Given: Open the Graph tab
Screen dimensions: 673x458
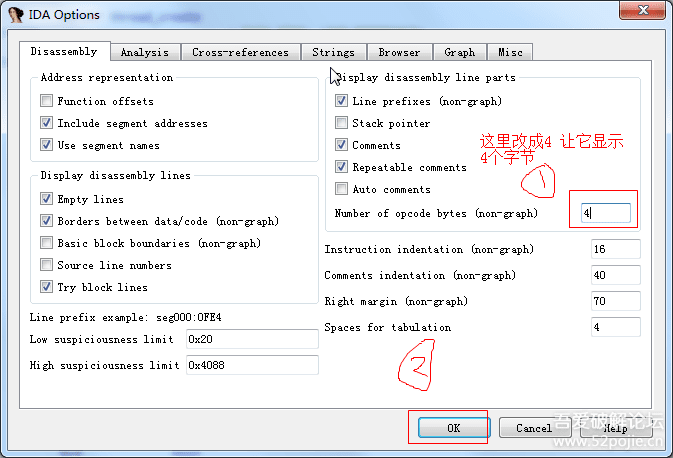Looking at the screenshot, I should [460, 52].
